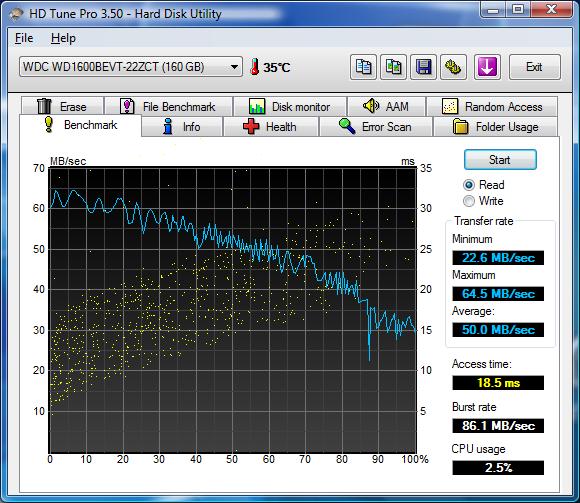The height and width of the screenshot is (503, 580).
Task: Click the purple down-arrow icon
Action: (487, 67)
